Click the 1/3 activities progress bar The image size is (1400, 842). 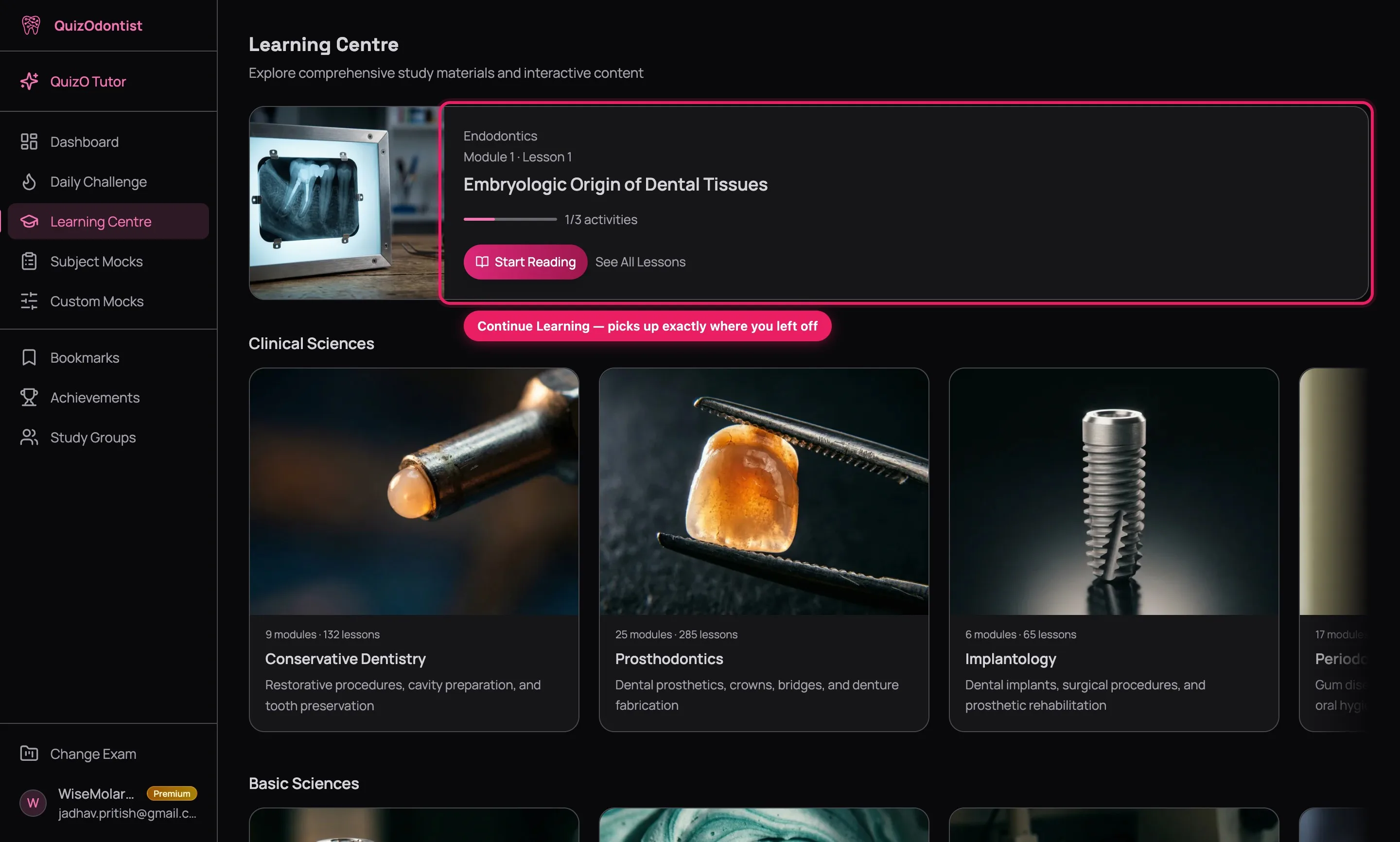coord(509,219)
